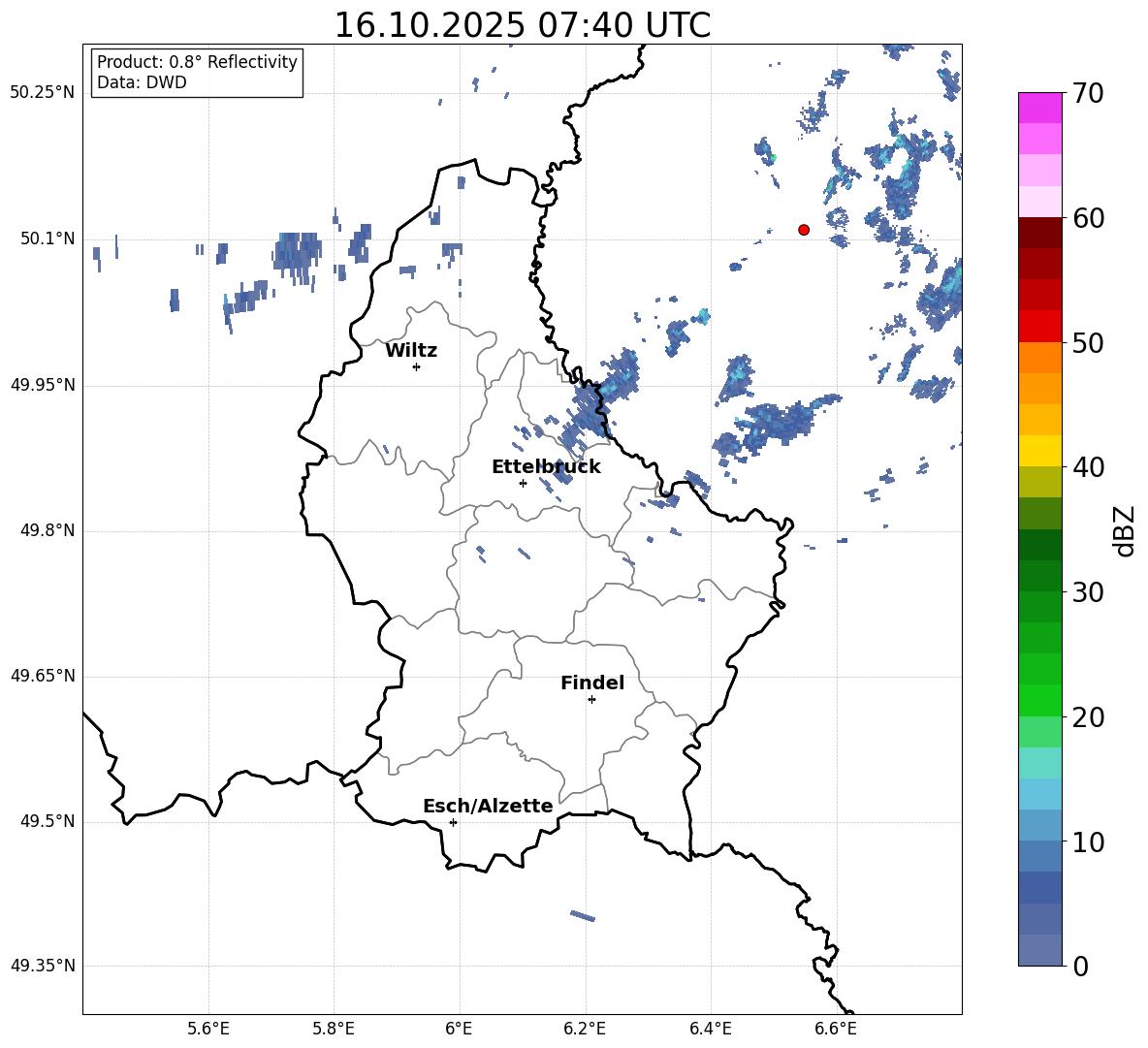The height and width of the screenshot is (1048, 1148).
Task: Click the bright green colorbar swatch above 20
Action: (1040, 700)
